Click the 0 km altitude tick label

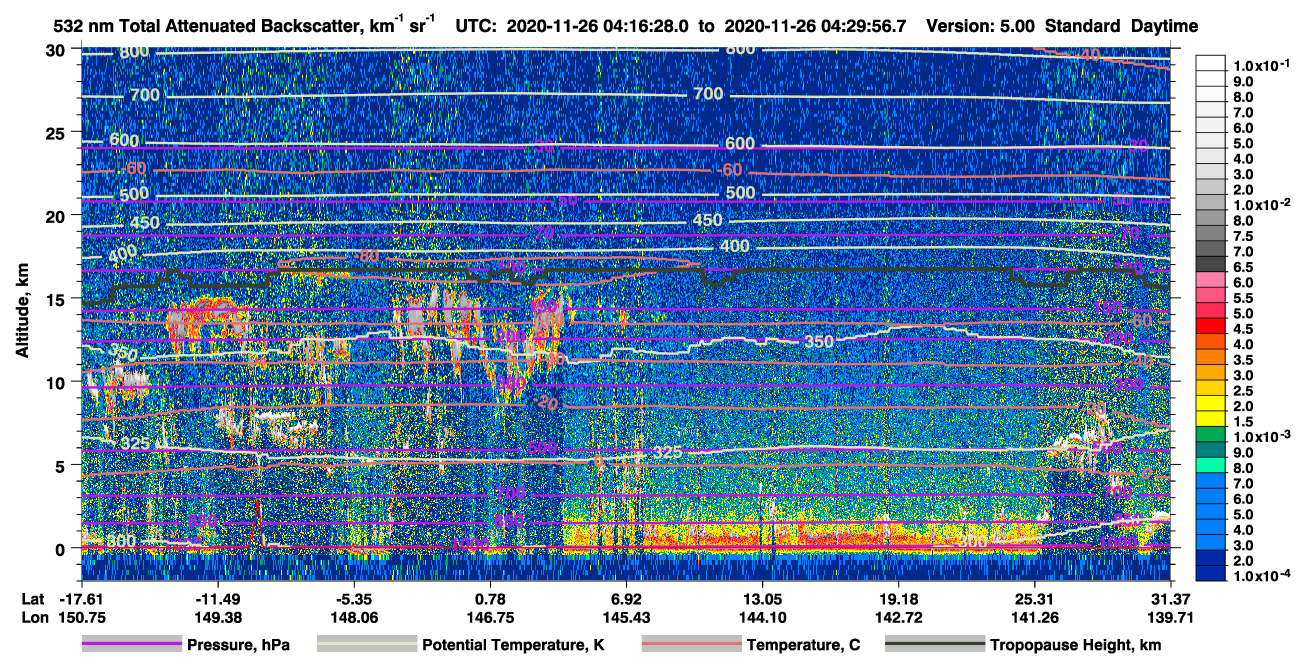tap(61, 548)
